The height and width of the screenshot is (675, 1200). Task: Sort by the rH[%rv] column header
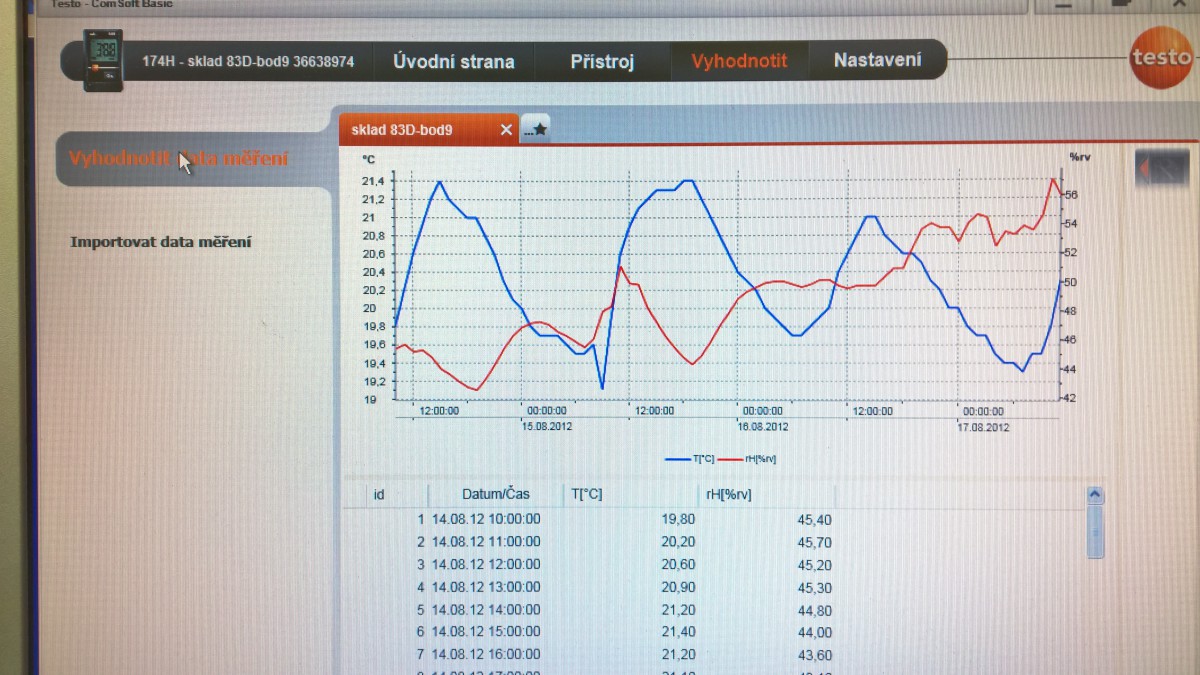click(728, 494)
